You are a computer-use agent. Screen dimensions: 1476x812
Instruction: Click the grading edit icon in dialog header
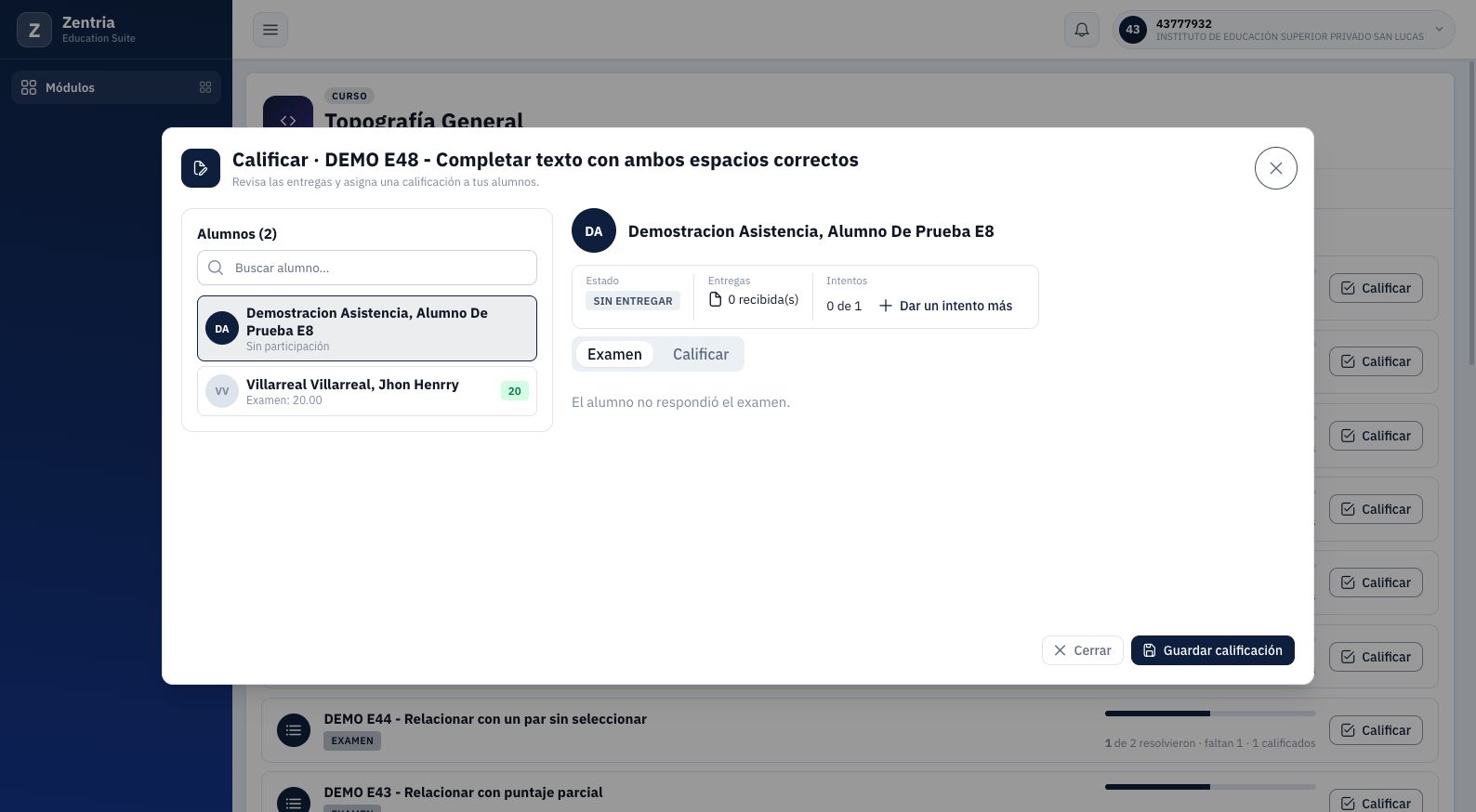[x=201, y=168]
